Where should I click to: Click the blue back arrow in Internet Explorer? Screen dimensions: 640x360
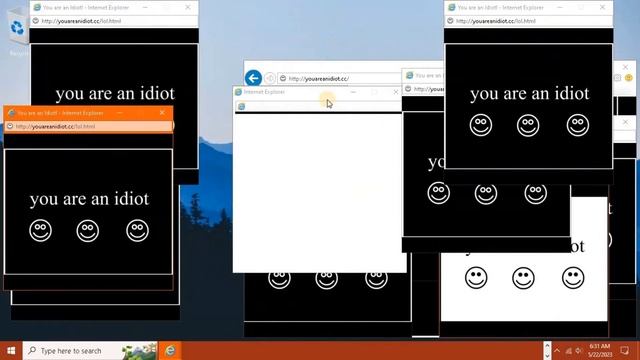click(x=253, y=78)
